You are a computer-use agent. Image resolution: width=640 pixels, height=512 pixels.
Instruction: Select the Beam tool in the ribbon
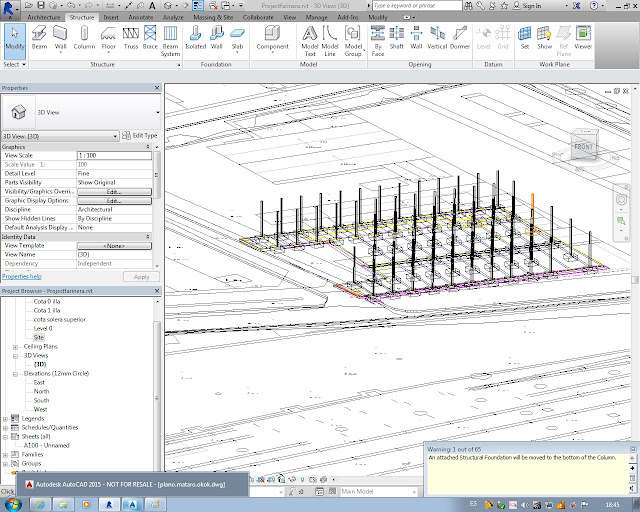[x=40, y=36]
